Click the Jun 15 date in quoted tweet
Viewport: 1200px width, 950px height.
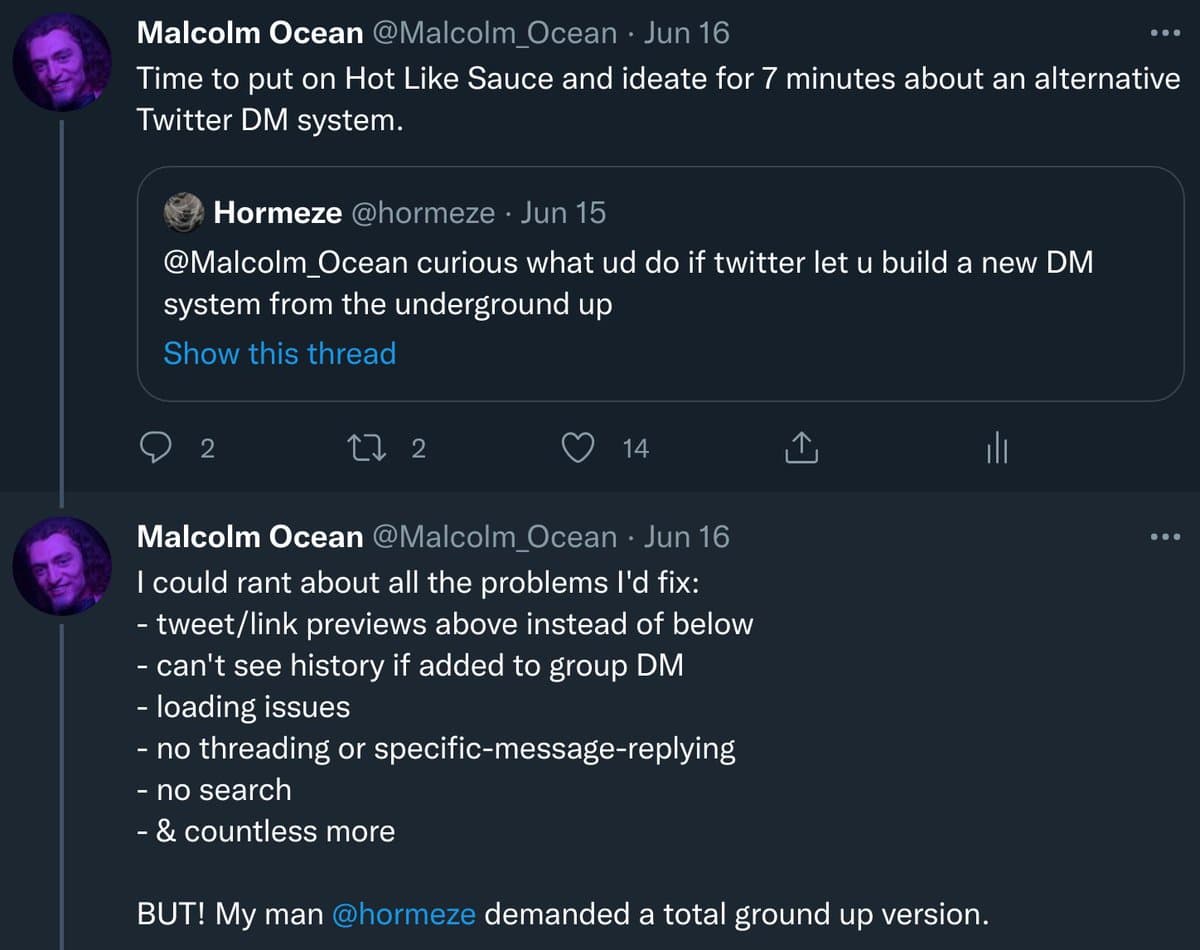pyautogui.click(x=563, y=212)
